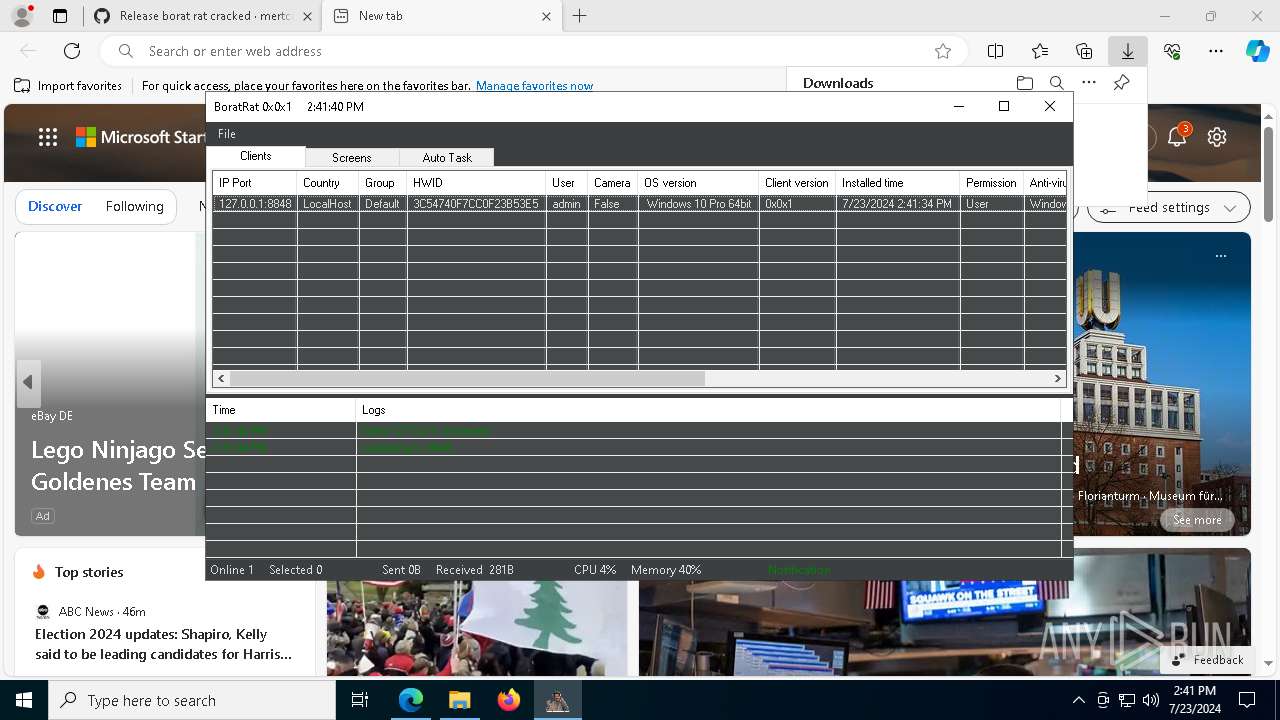The height and width of the screenshot is (720, 1280).
Task: Select the Following feed tab
Action: click(134, 206)
